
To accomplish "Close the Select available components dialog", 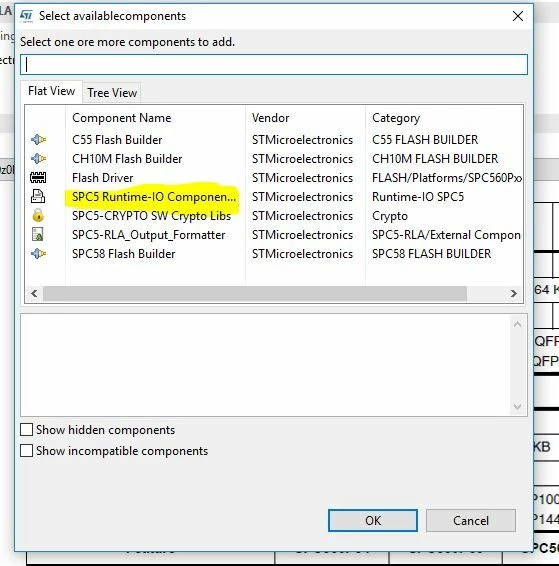I will (518, 16).
